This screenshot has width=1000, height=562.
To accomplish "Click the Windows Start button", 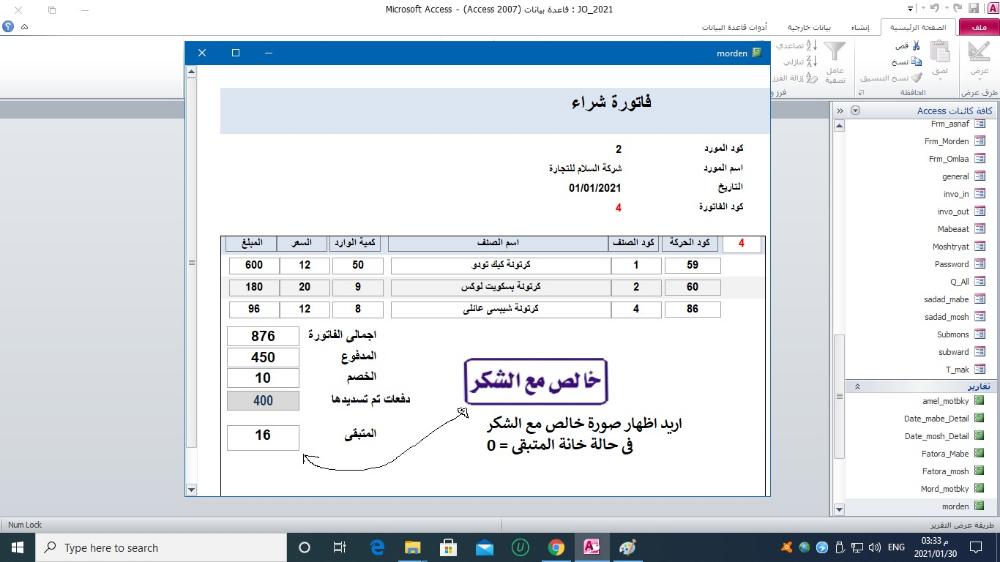I will tap(17, 547).
